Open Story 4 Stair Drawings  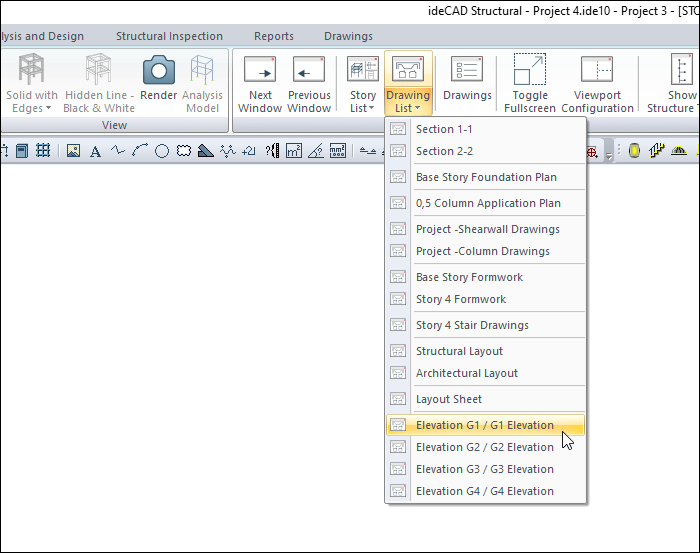[x=472, y=325]
